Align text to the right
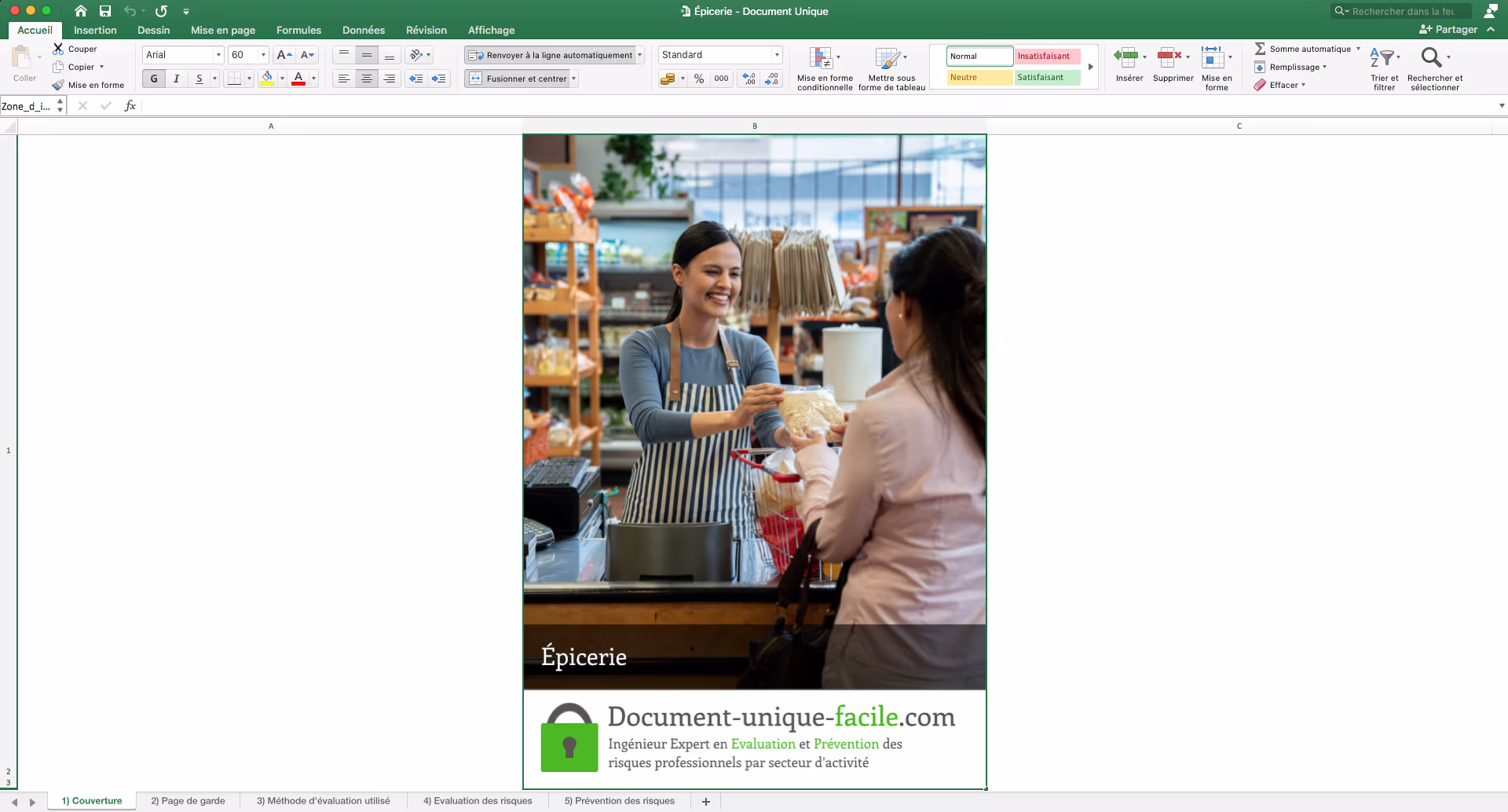 pos(390,79)
